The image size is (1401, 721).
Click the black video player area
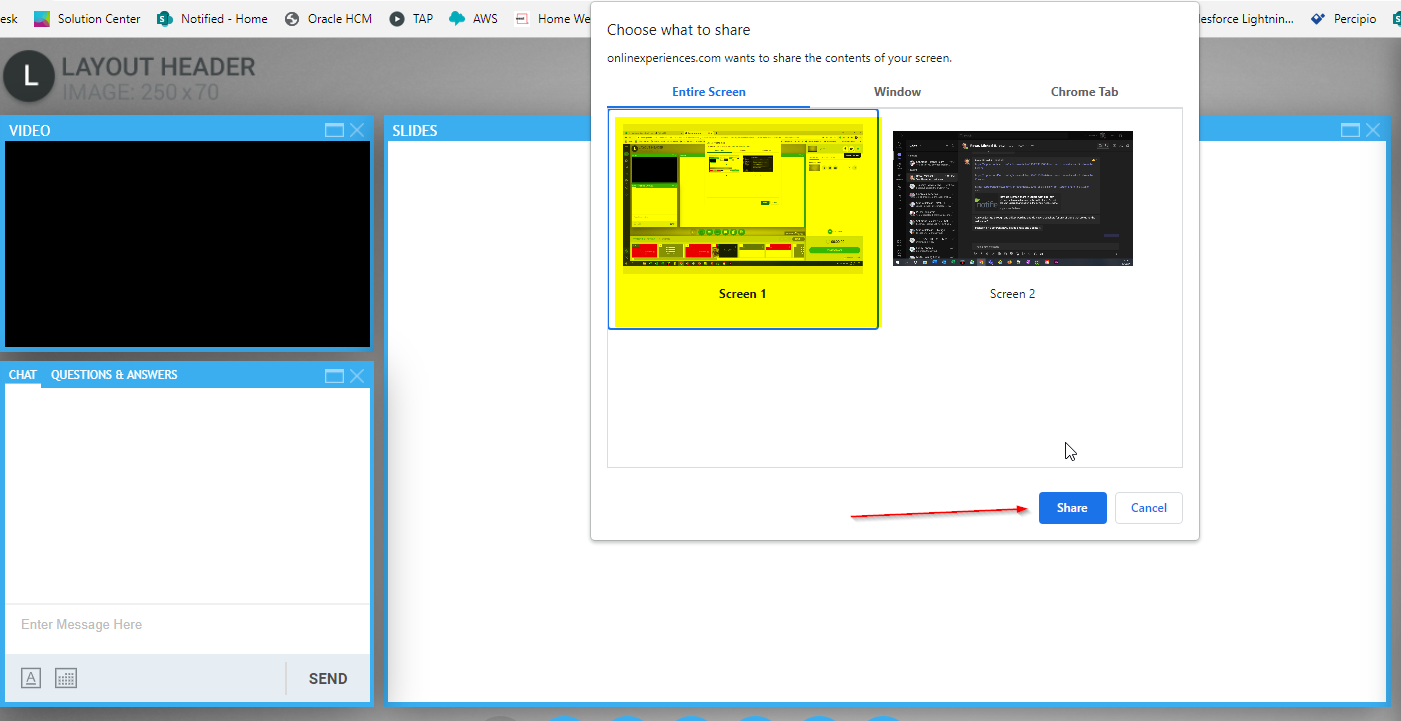click(187, 243)
